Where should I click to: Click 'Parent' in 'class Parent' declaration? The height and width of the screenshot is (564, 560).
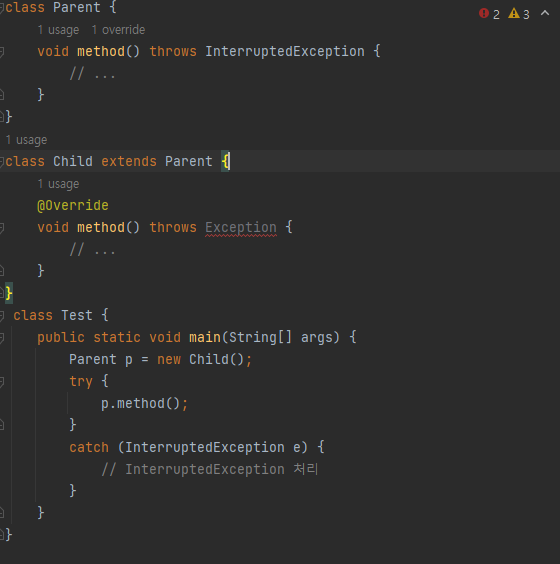click(77, 8)
